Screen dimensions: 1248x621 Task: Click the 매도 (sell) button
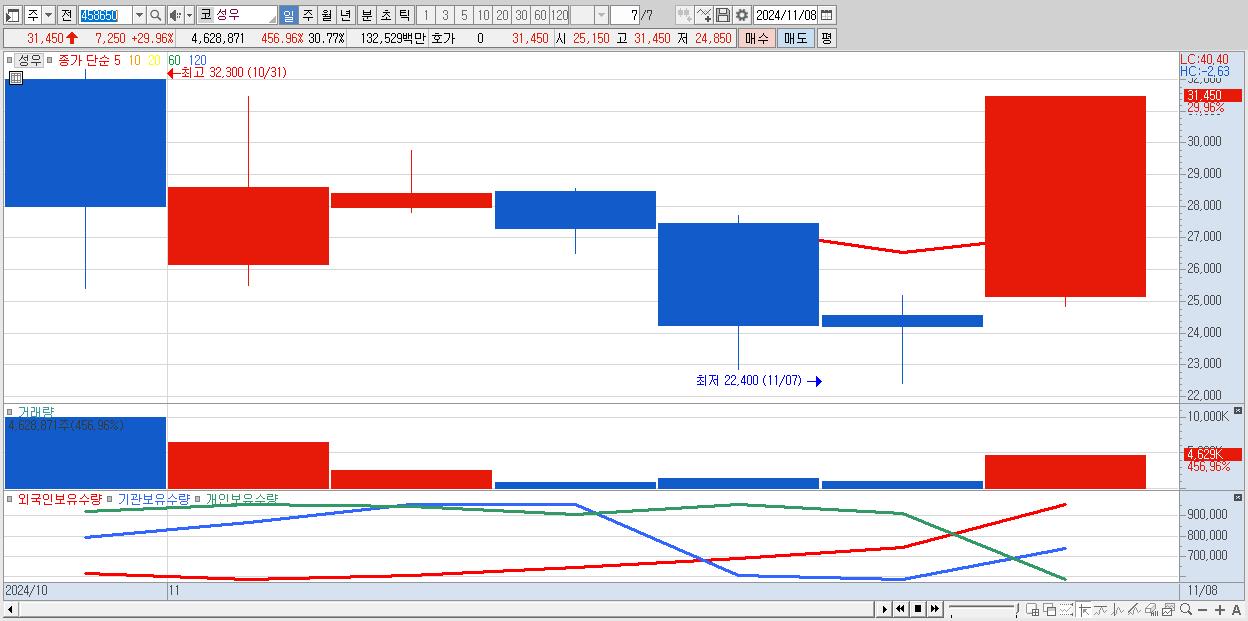pos(796,38)
